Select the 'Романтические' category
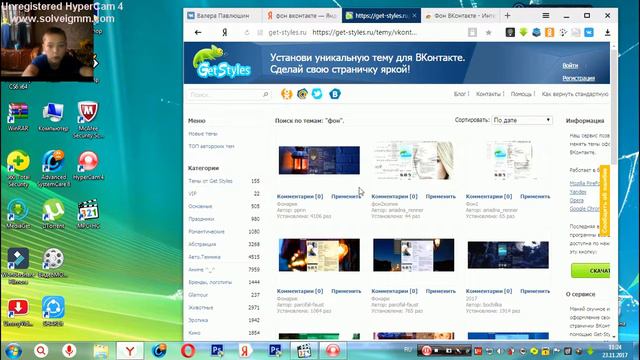This screenshot has width=640, height=360. (207, 231)
